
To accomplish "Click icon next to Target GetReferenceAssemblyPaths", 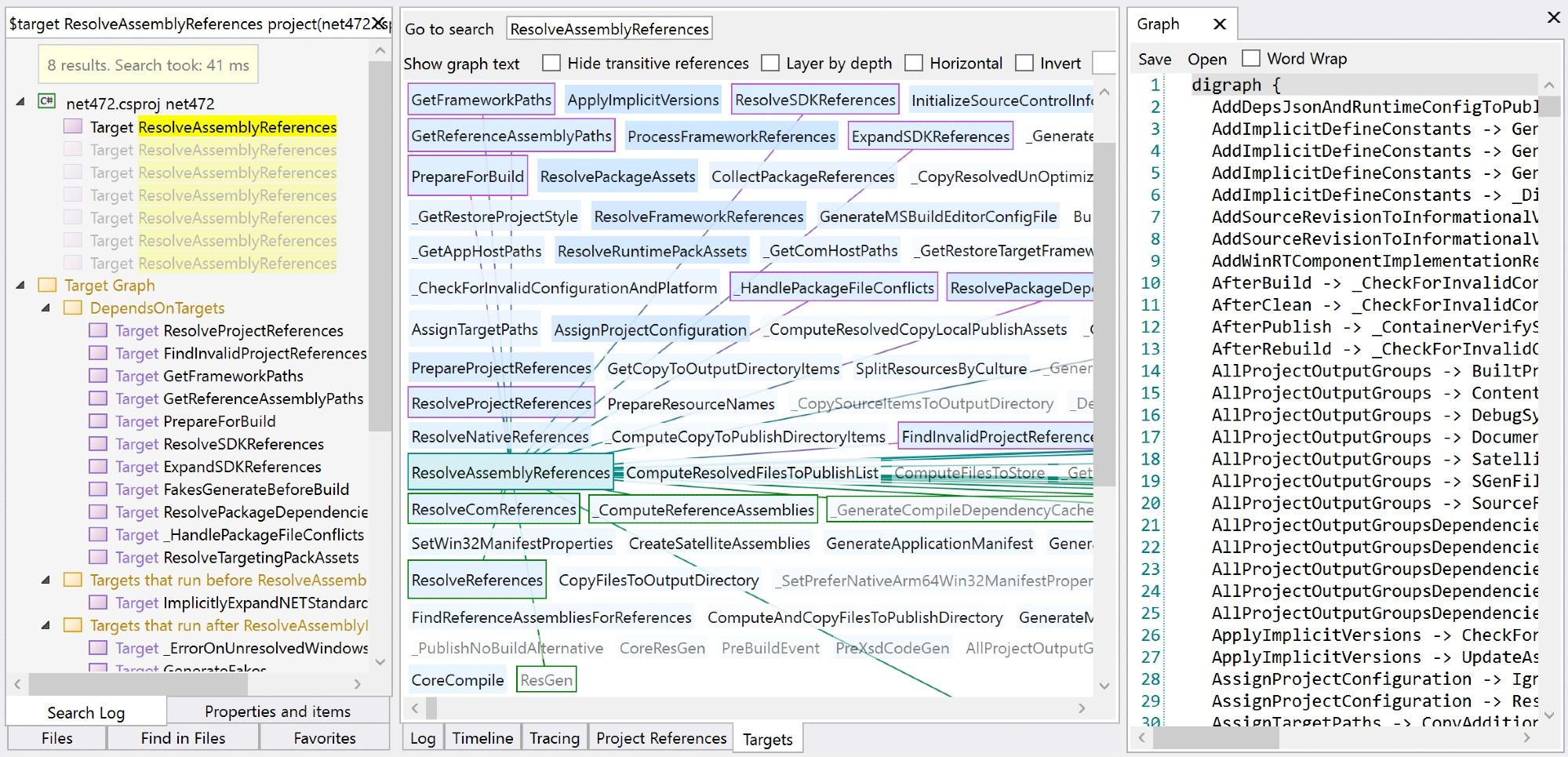I will 98,399.
